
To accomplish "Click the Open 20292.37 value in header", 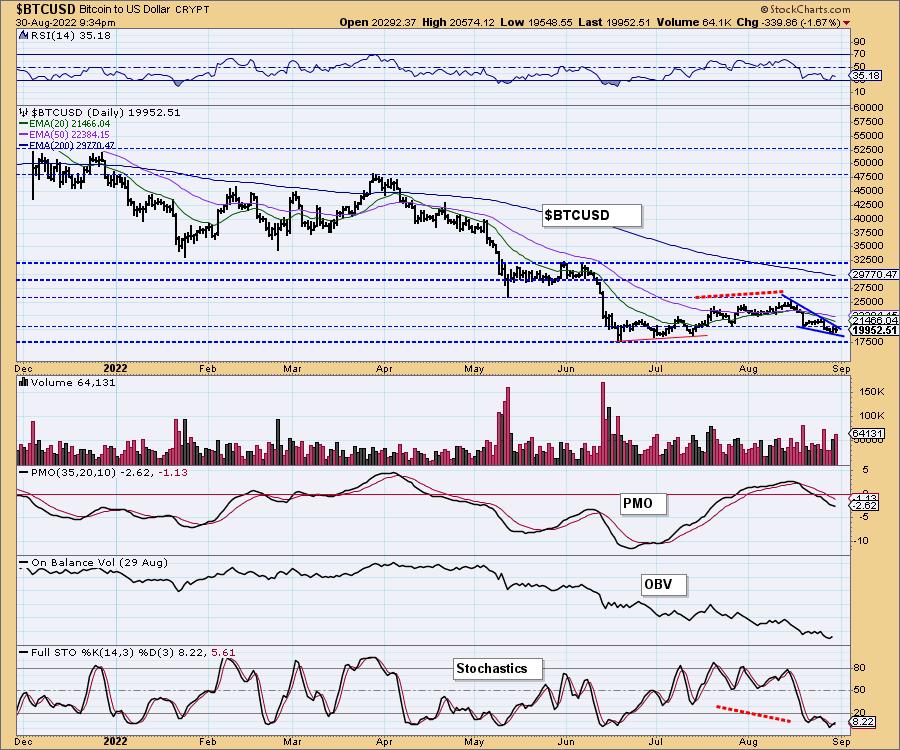I will click(x=378, y=22).
